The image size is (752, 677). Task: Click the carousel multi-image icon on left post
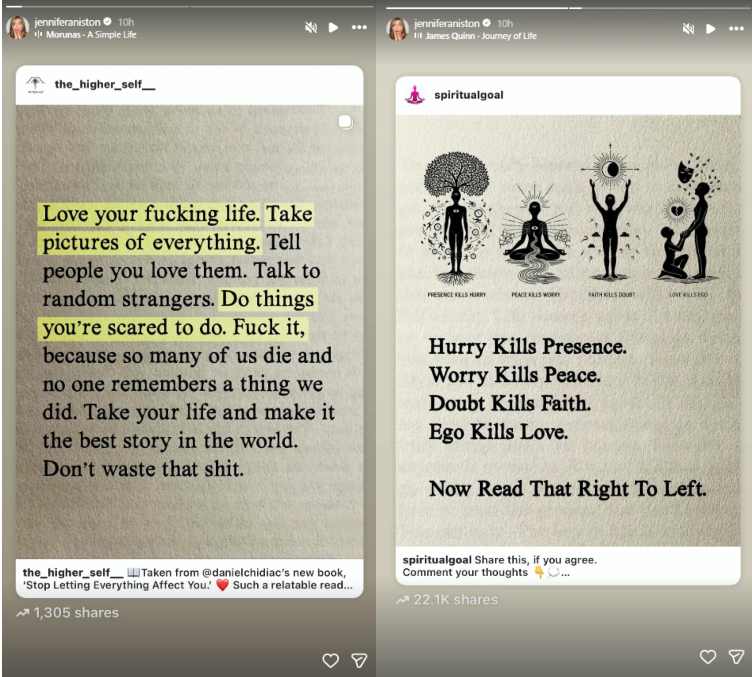tap(345, 122)
